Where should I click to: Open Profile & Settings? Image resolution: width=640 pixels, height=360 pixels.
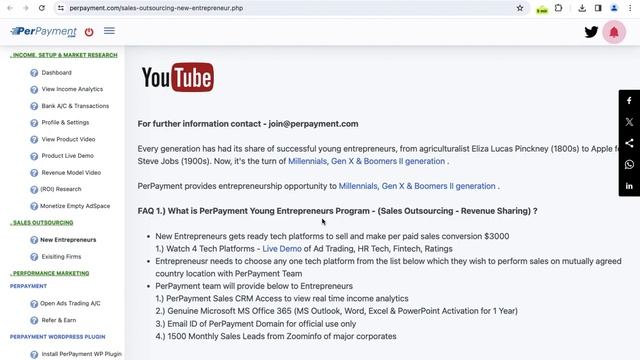pyautogui.click(x=65, y=122)
